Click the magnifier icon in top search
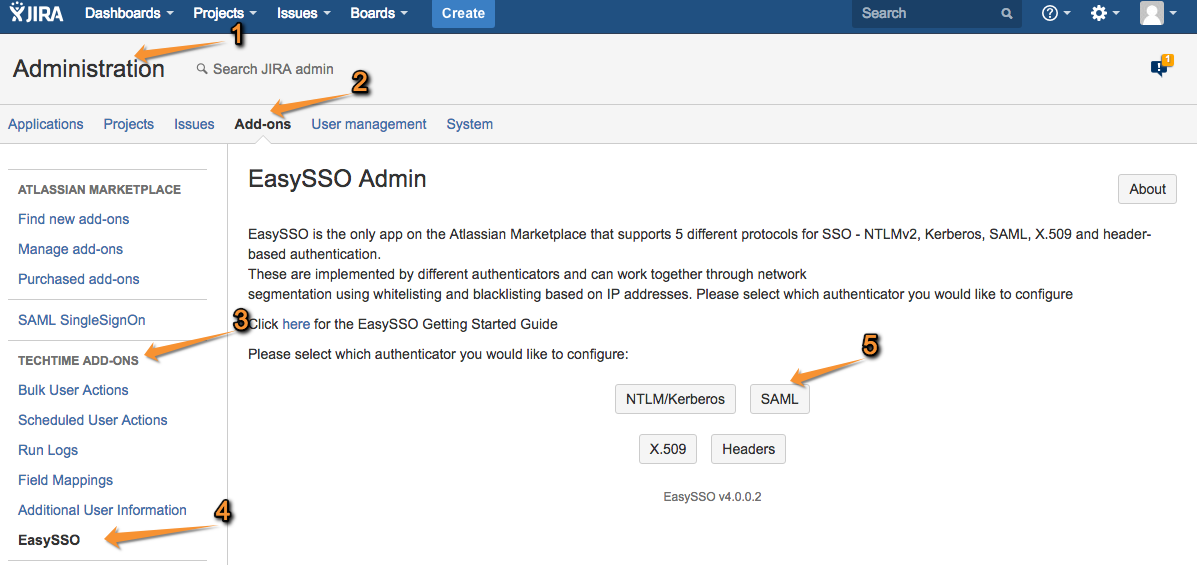1197x565 pixels. [1007, 14]
